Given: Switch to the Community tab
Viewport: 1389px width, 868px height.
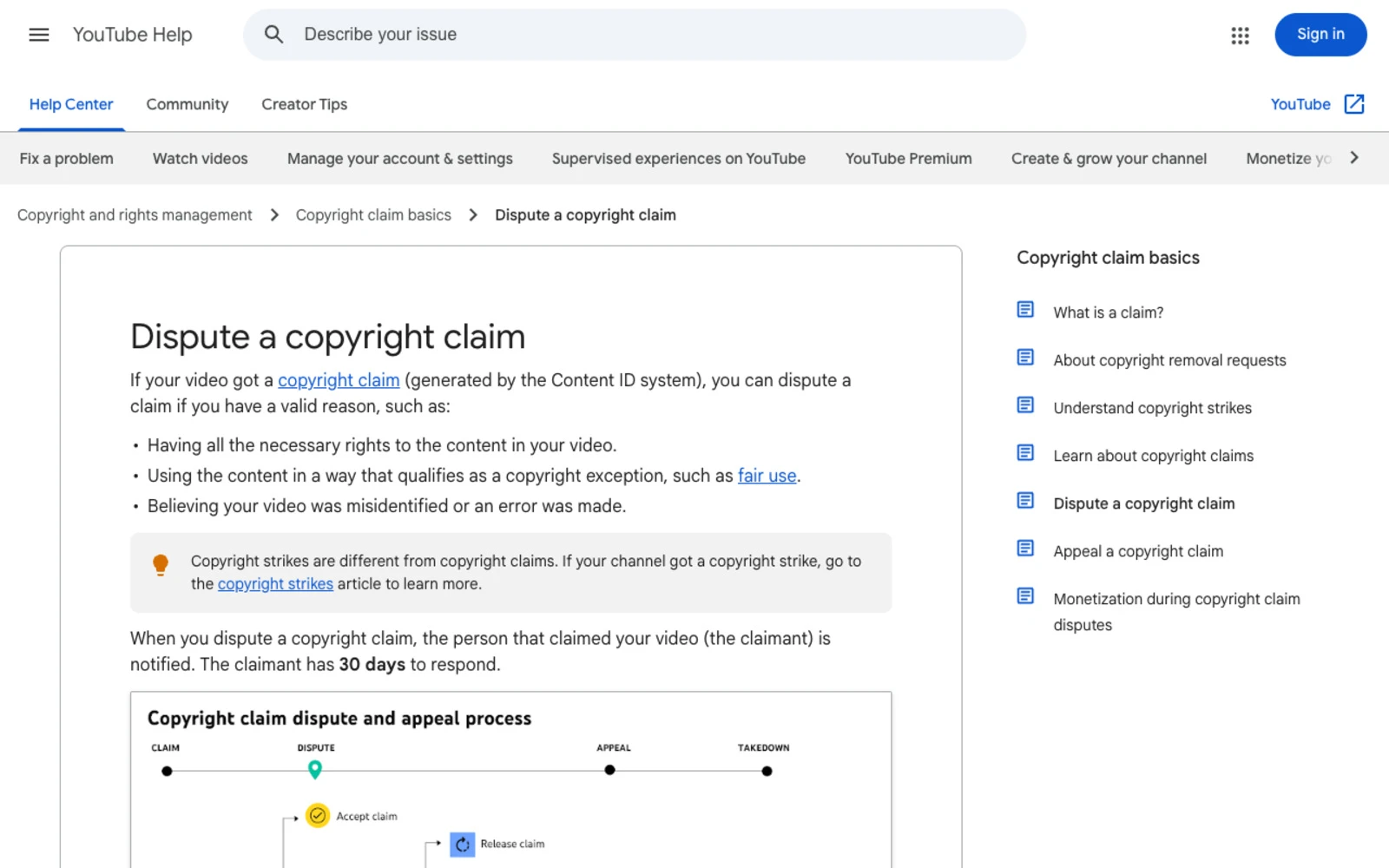Looking at the screenshot, I should point(188,104).
